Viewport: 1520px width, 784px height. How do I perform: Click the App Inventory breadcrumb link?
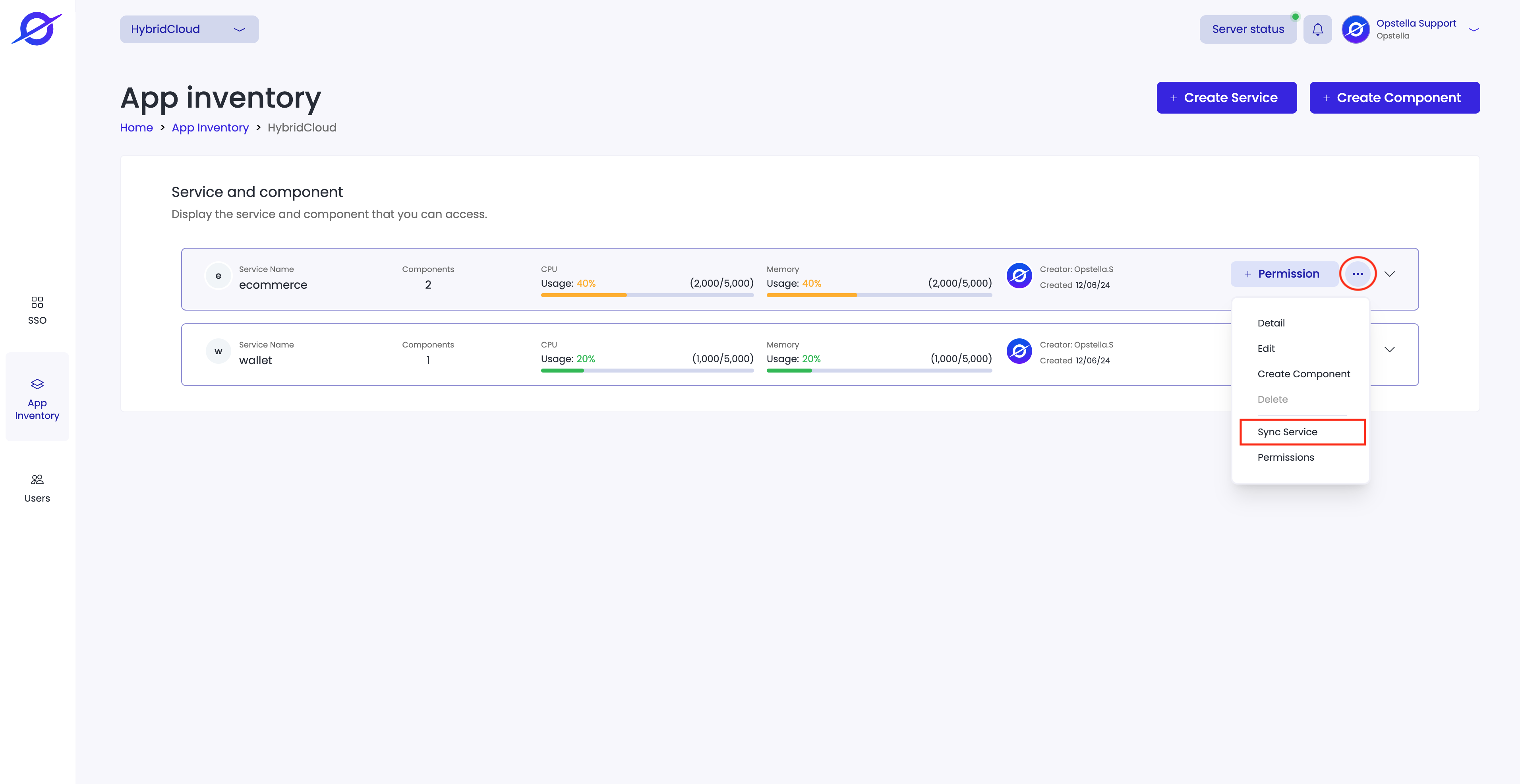pyautogui.click(x=210, y=127)
